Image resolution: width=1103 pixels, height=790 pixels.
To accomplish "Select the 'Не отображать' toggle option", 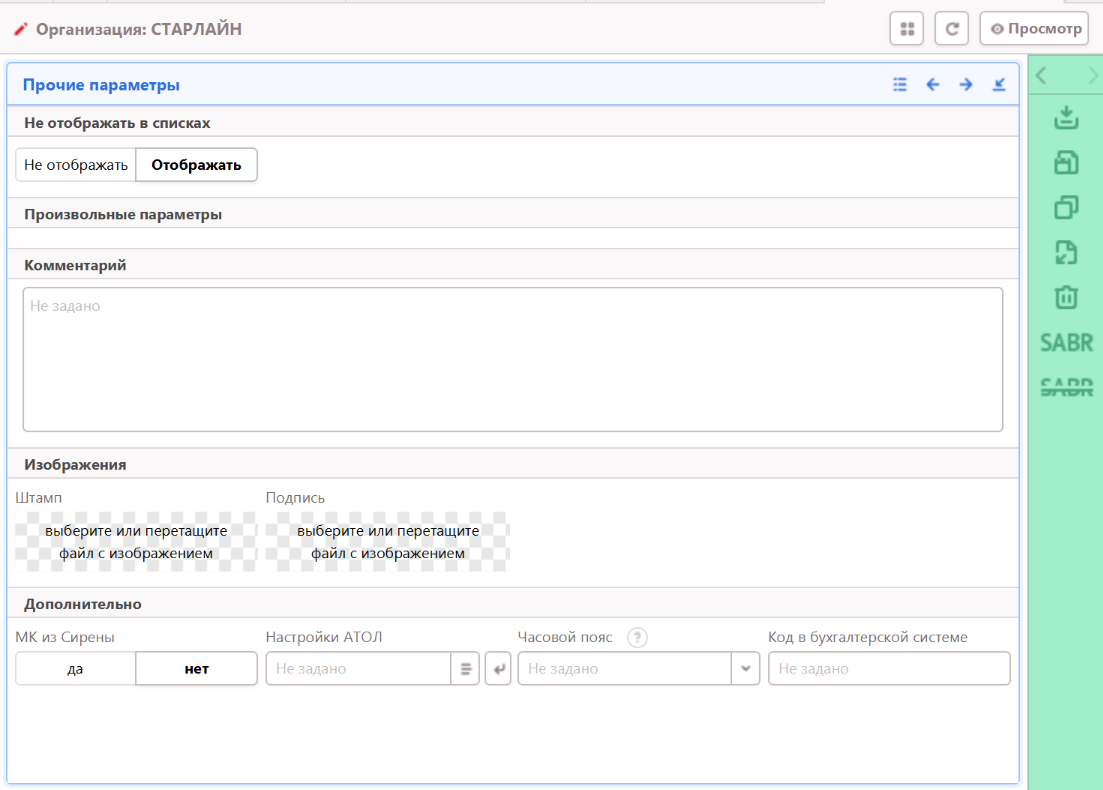I will (76, 165).
